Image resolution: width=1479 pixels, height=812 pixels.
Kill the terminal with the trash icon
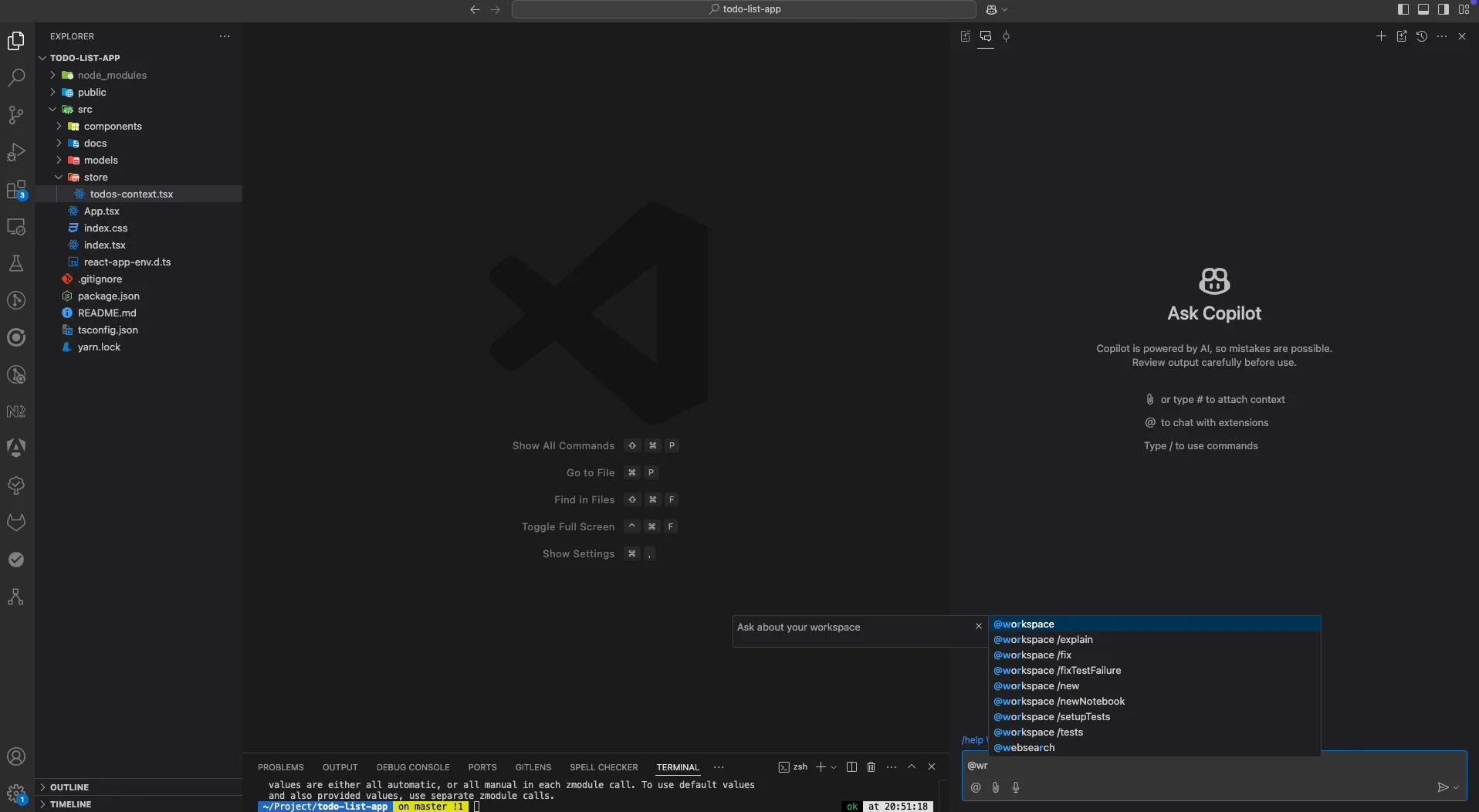point(871,766)
